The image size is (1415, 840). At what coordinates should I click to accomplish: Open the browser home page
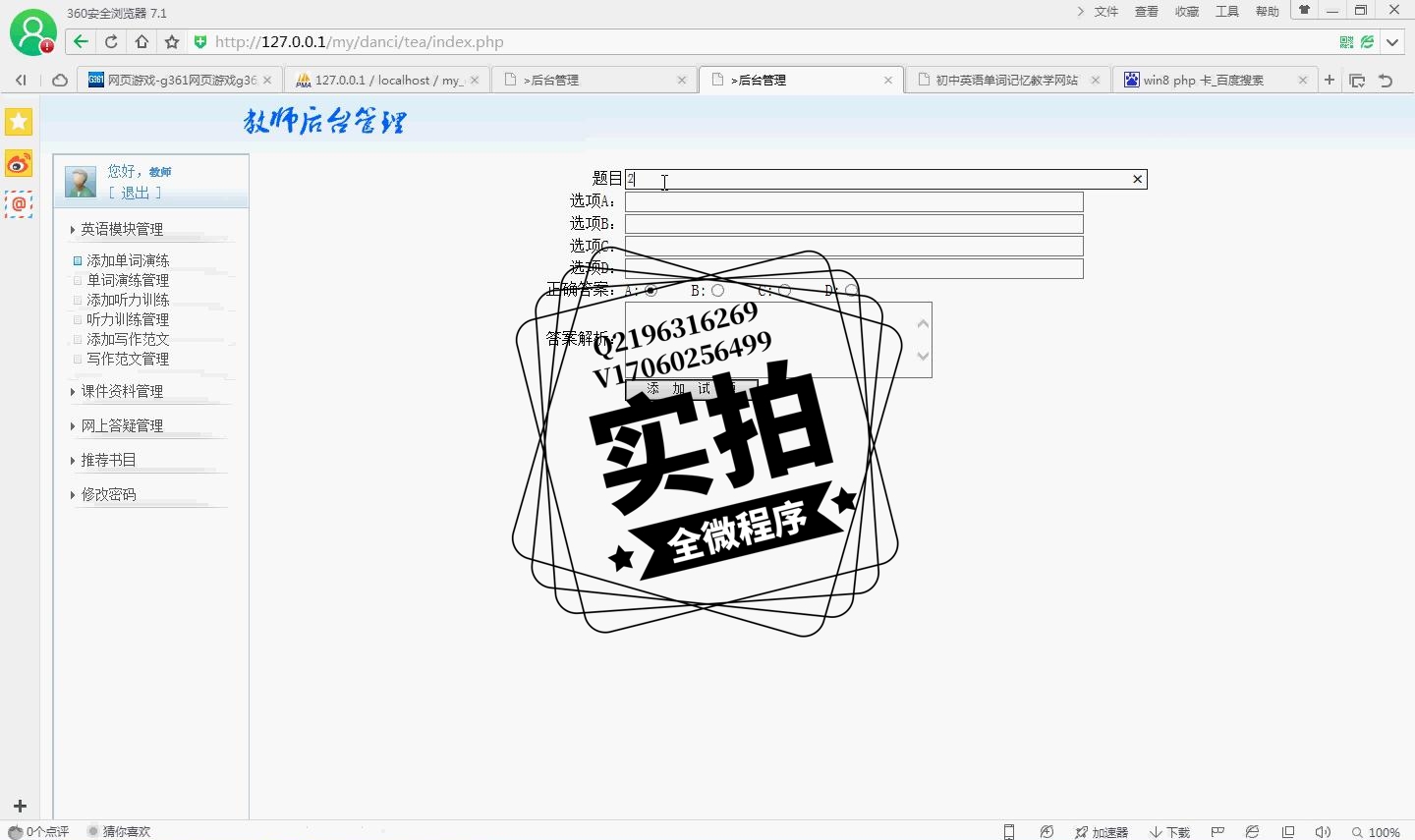(x=141, y=41)
